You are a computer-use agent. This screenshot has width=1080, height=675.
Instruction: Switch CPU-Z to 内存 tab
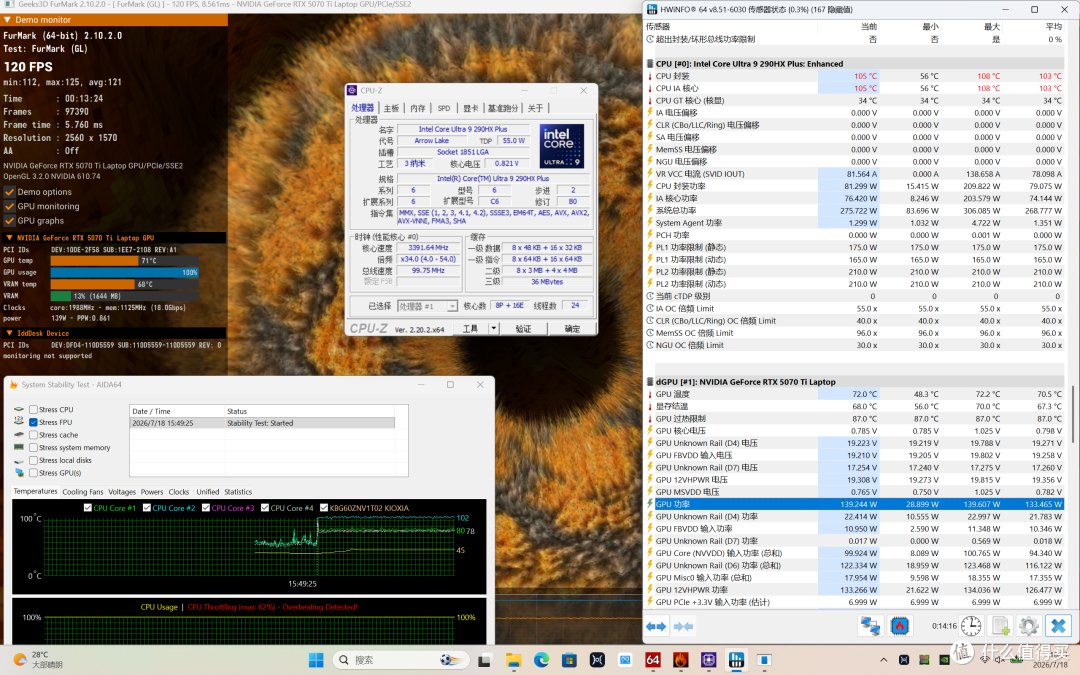[x=417, y=108]
